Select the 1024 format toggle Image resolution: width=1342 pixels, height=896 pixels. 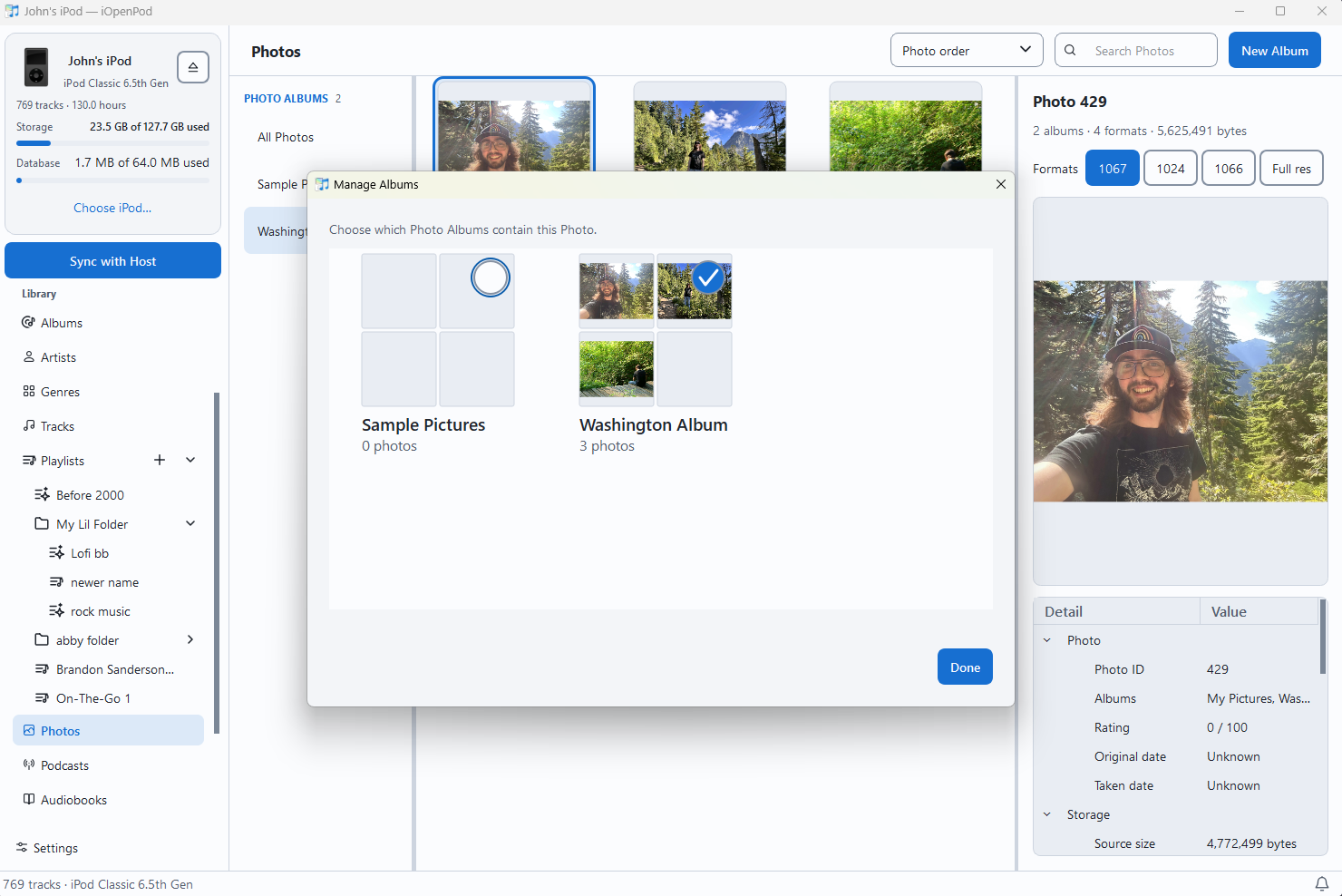pos(1171,169)
